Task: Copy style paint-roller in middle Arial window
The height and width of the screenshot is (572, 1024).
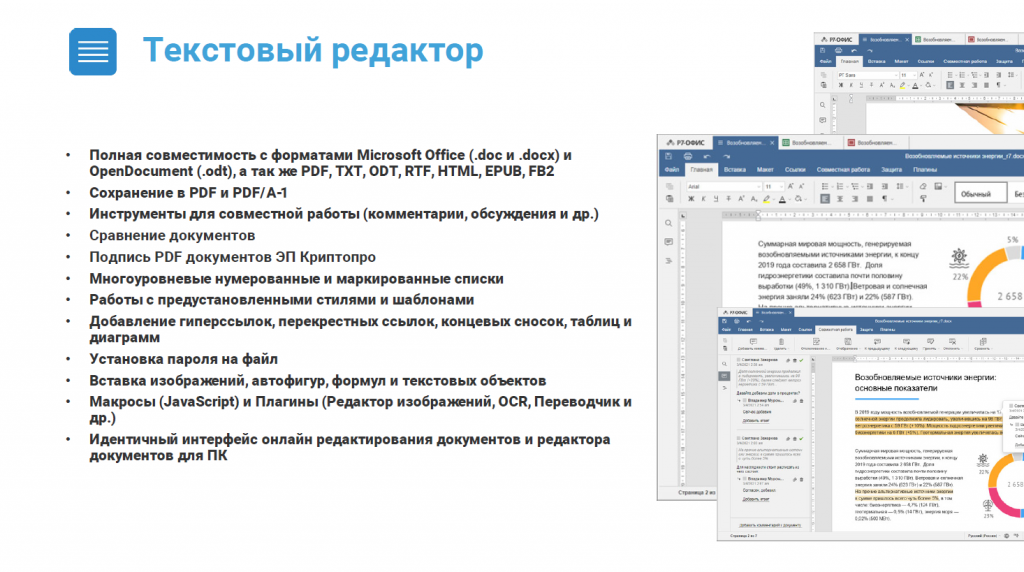Action: pos(923,199)
